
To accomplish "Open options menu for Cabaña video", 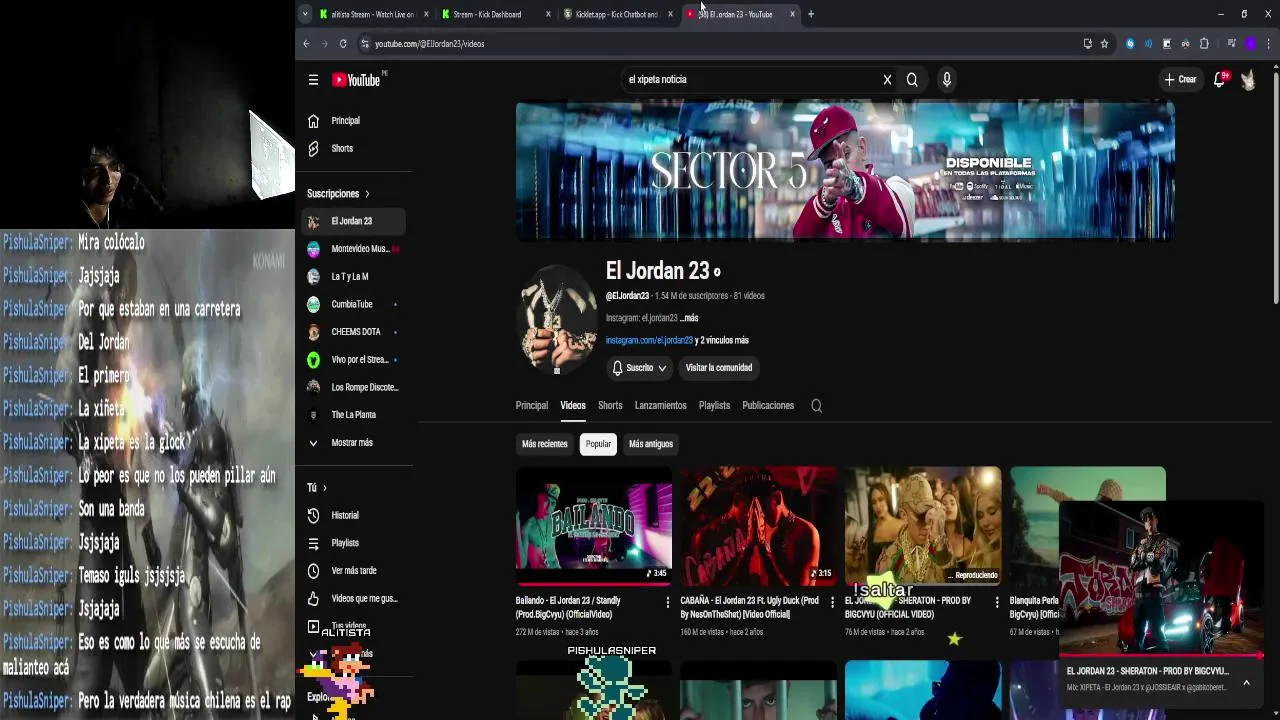I will (x=832, y=602).
